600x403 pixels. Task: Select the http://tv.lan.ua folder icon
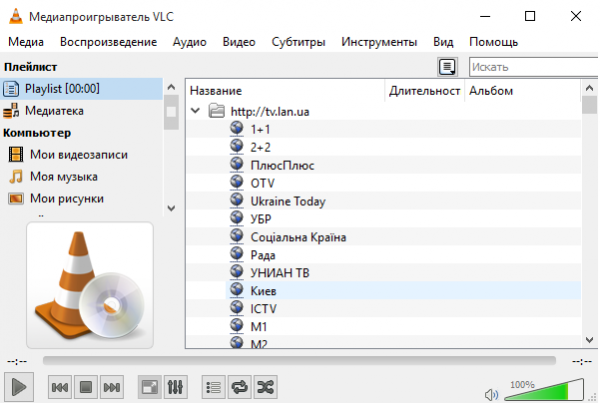click(x=216, y=111)
